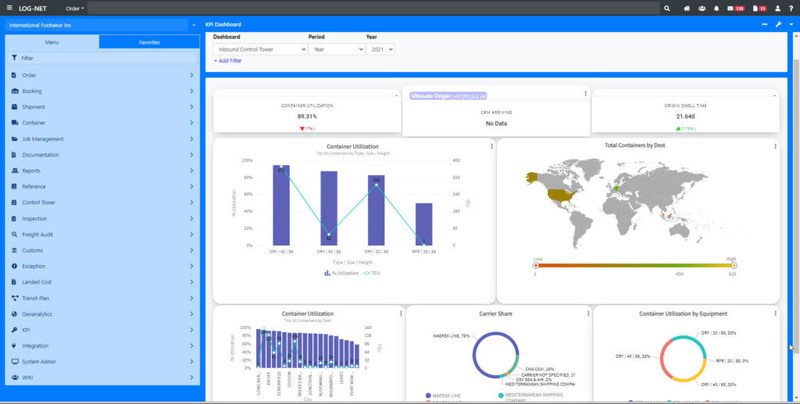Click the Add Filter link

tap(228, 61)
